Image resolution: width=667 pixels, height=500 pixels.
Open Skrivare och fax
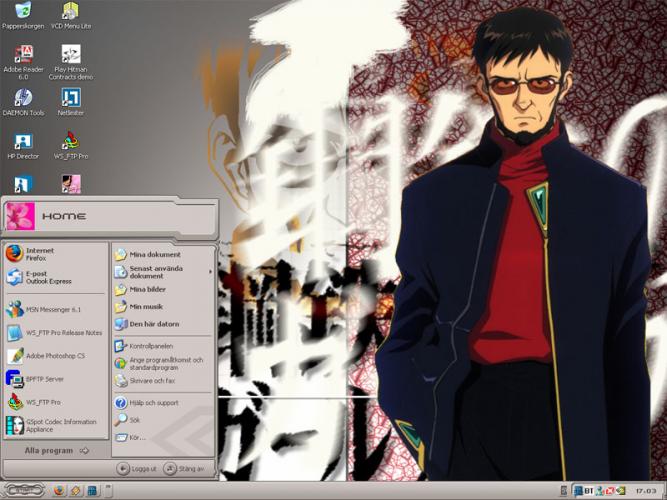[x=163, y=381]
